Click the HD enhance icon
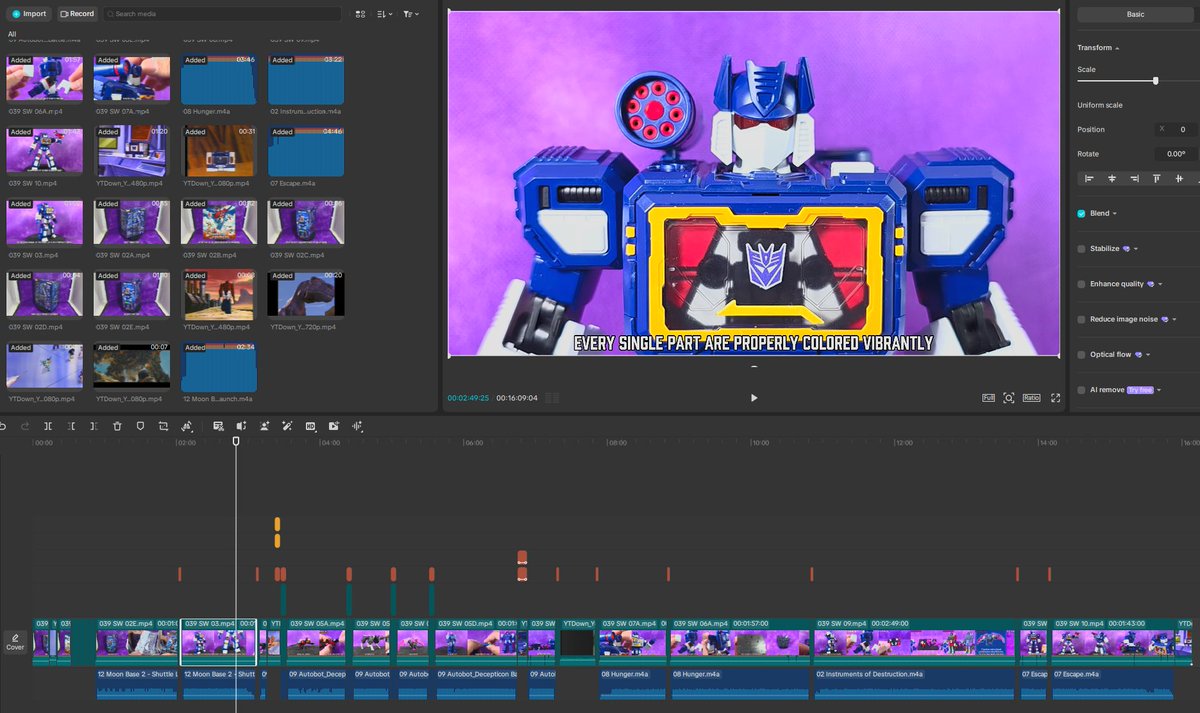Screen dimensions: 1200x713 [310, 426]
